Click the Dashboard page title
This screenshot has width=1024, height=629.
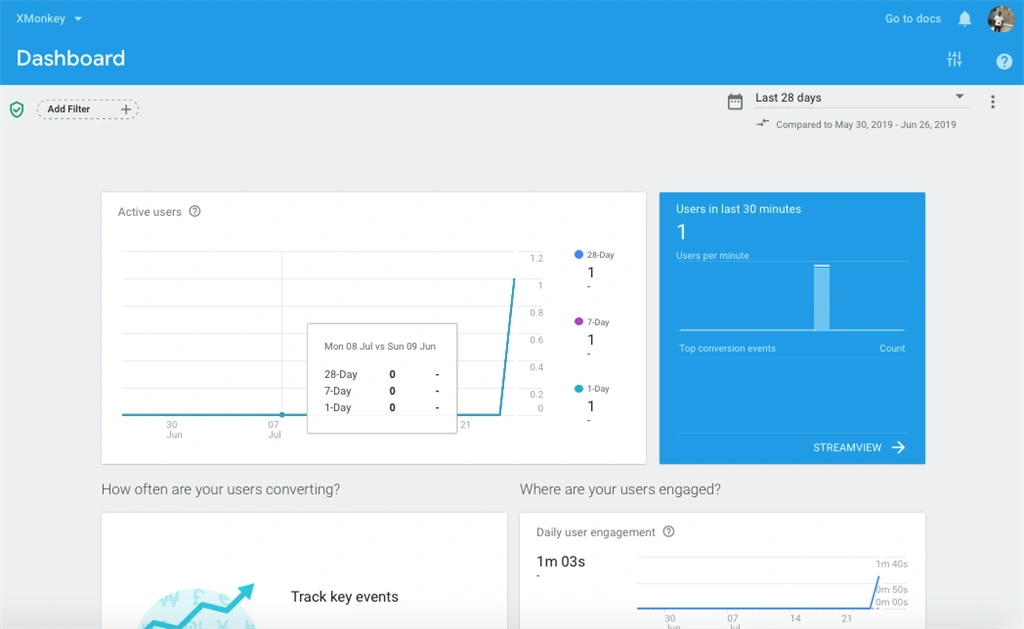pos(71,58)
